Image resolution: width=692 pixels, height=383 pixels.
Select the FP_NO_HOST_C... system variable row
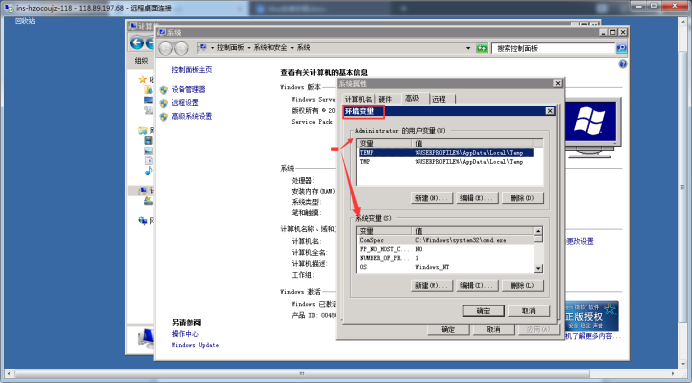tap(446, 249)
